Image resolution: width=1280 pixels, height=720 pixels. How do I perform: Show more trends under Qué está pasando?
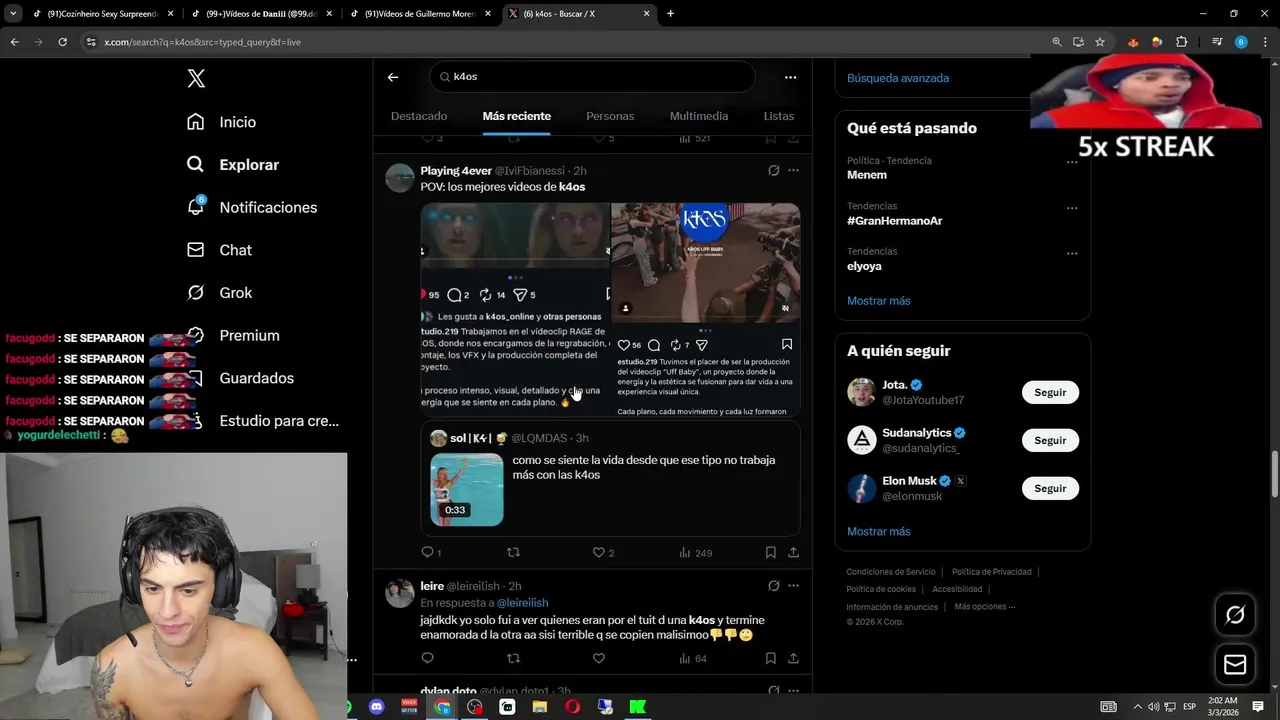click(879, 301)
